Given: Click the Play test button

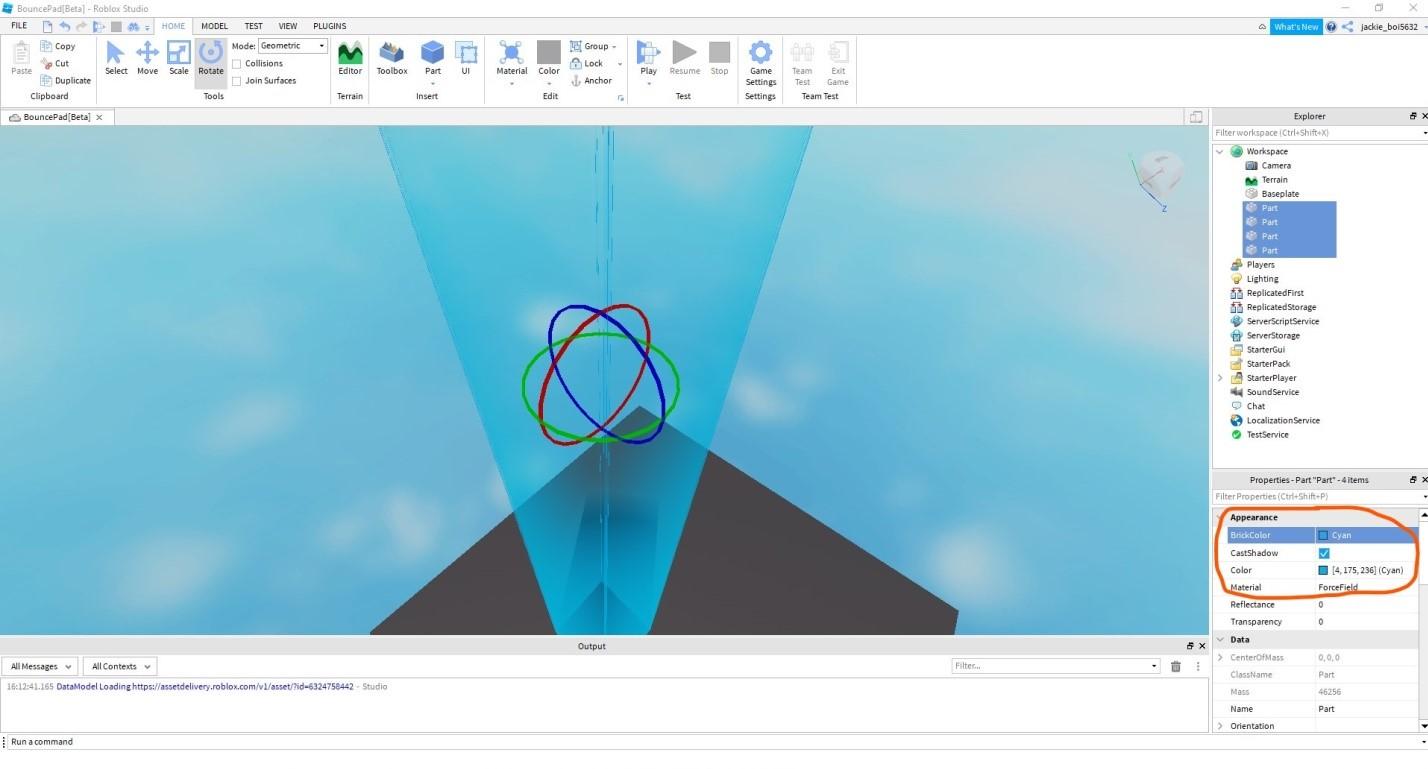Looking at the screenshot, I should [648, 60].
